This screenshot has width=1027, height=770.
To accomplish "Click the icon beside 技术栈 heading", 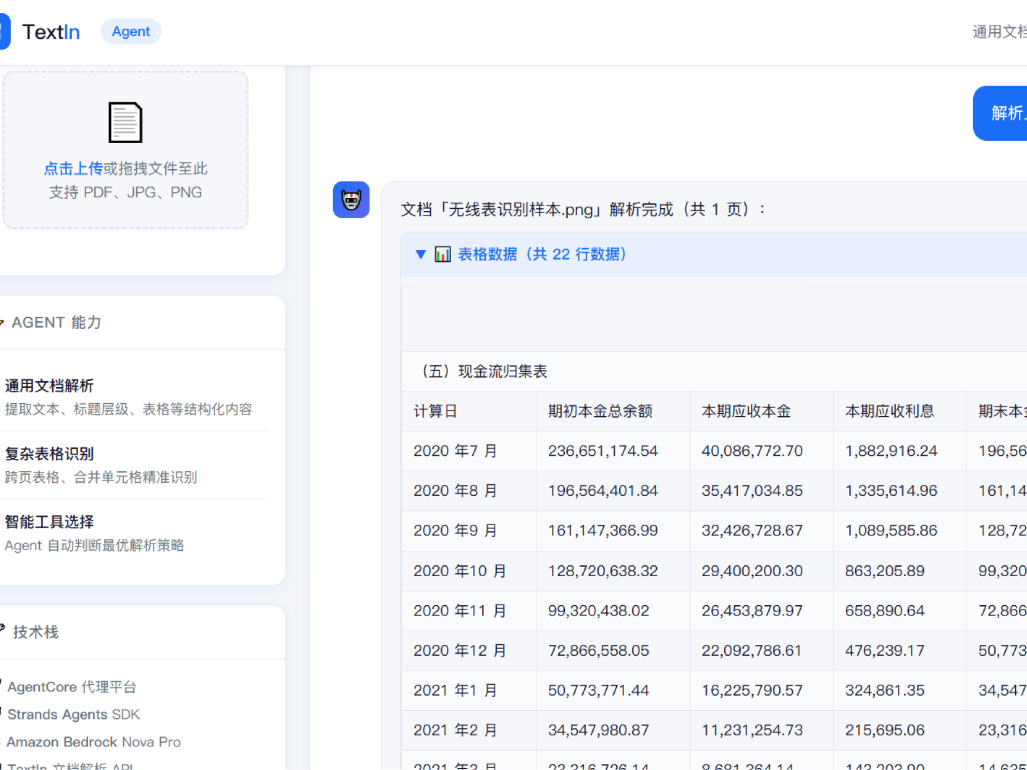I will 2,631.
